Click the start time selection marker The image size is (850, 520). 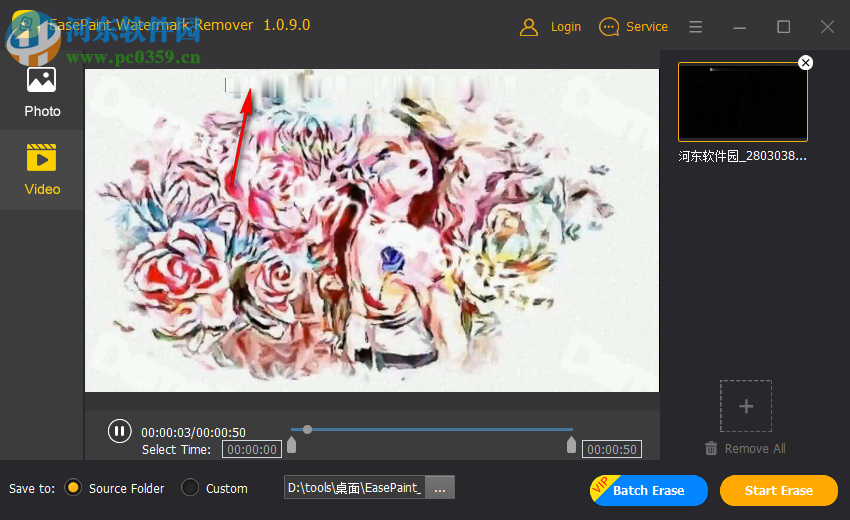click(292, 445)
